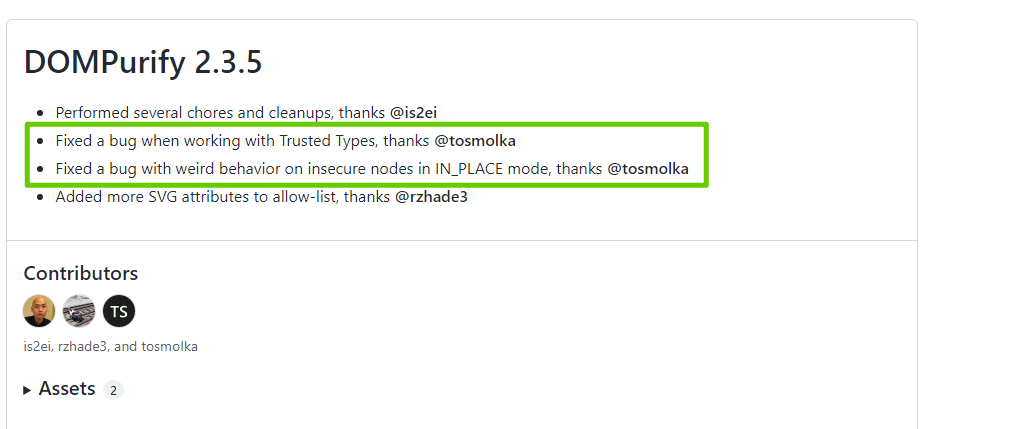Image resolution: width=1027 pixels, height=429 pixels.
Task: Click the is2ei contributor avatar photo
Action: [x=39, y=311]
